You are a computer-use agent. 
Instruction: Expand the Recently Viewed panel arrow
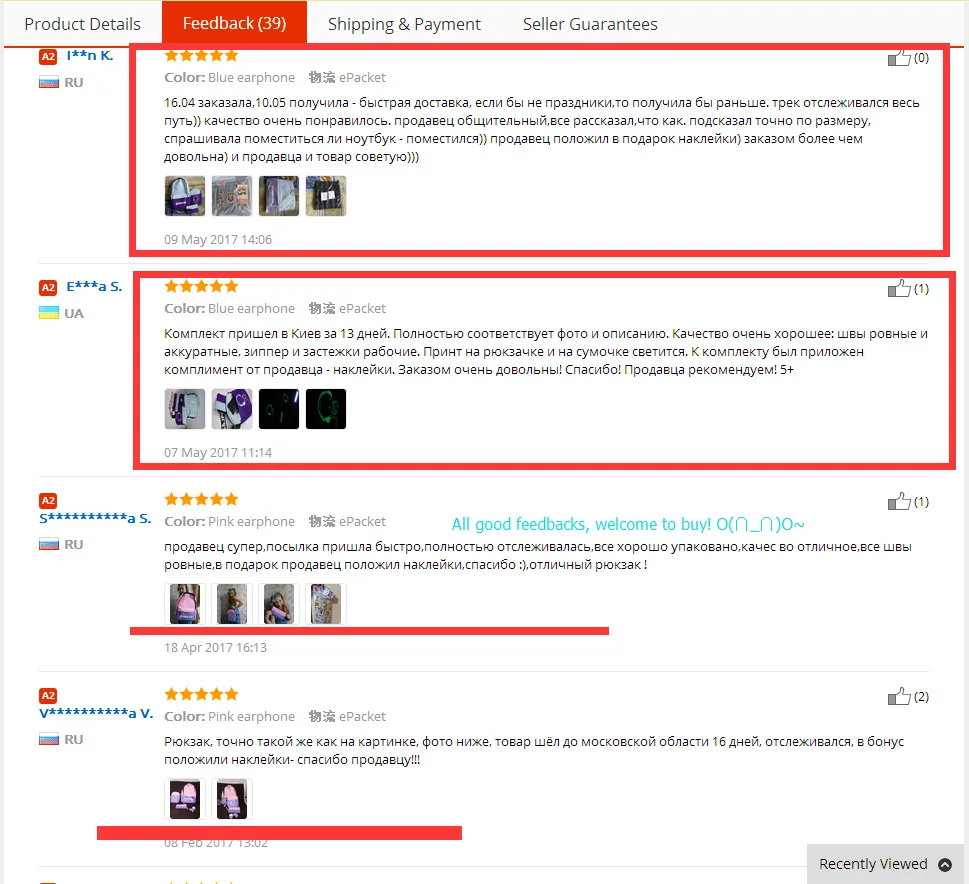[944, 864]
